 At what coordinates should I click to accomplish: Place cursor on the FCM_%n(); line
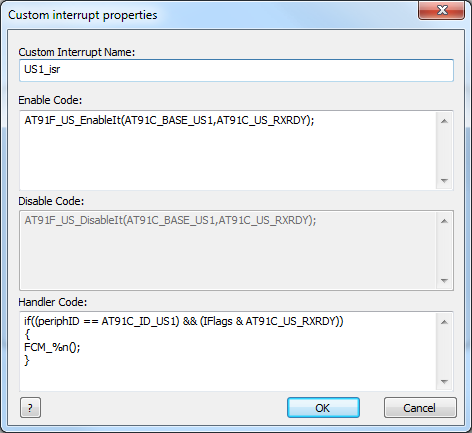52,347
